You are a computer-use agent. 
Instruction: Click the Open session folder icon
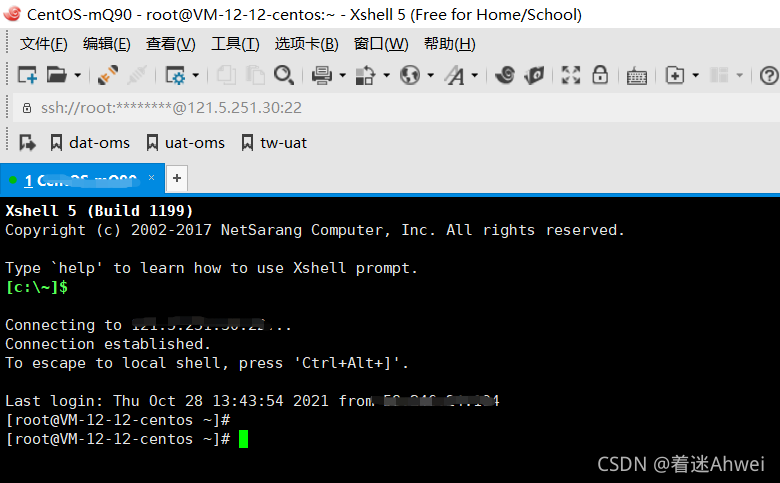[x=57, y=75]
